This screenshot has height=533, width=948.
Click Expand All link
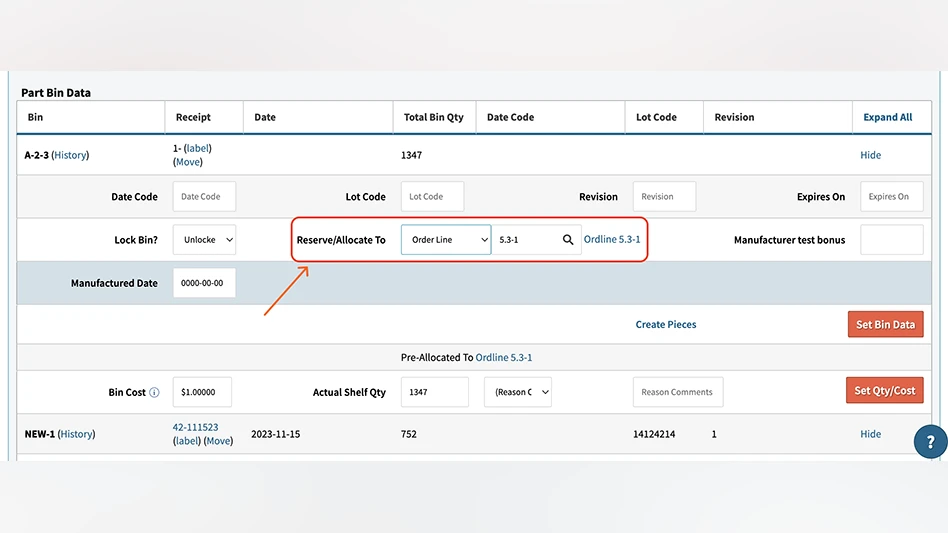click(x=888, y=117)
